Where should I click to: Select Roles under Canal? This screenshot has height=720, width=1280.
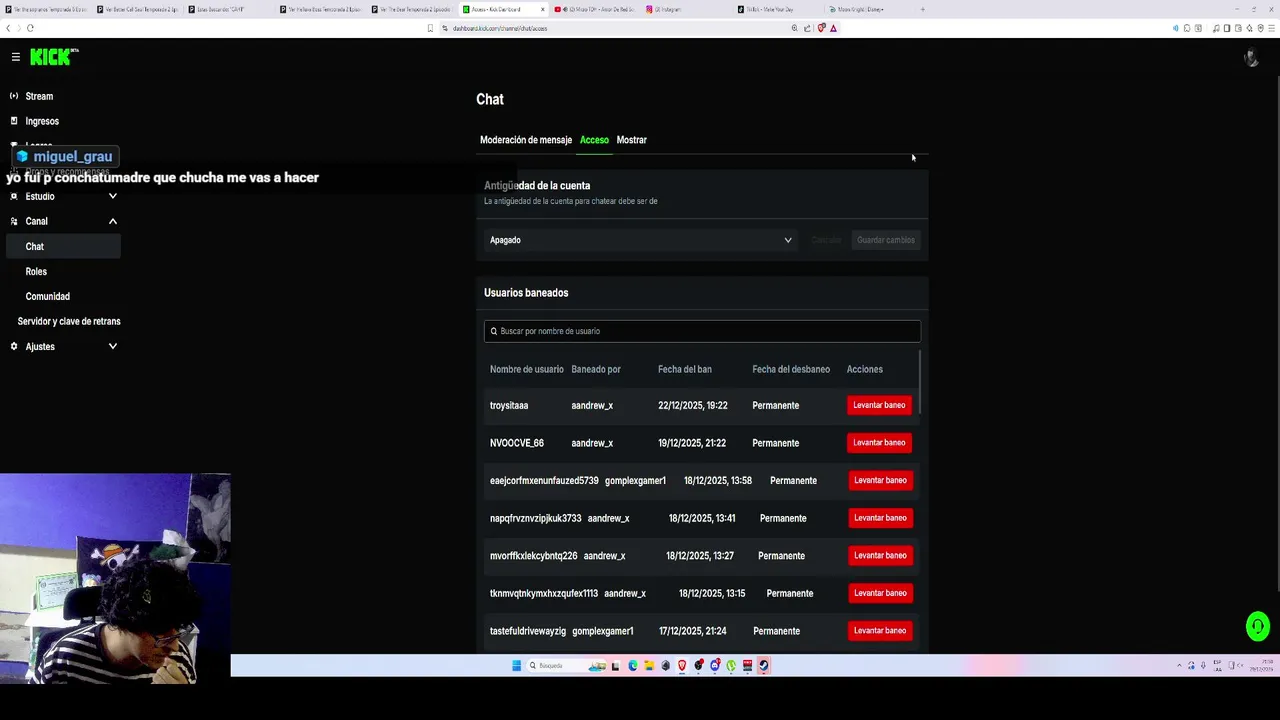click(x=36, y=271)
